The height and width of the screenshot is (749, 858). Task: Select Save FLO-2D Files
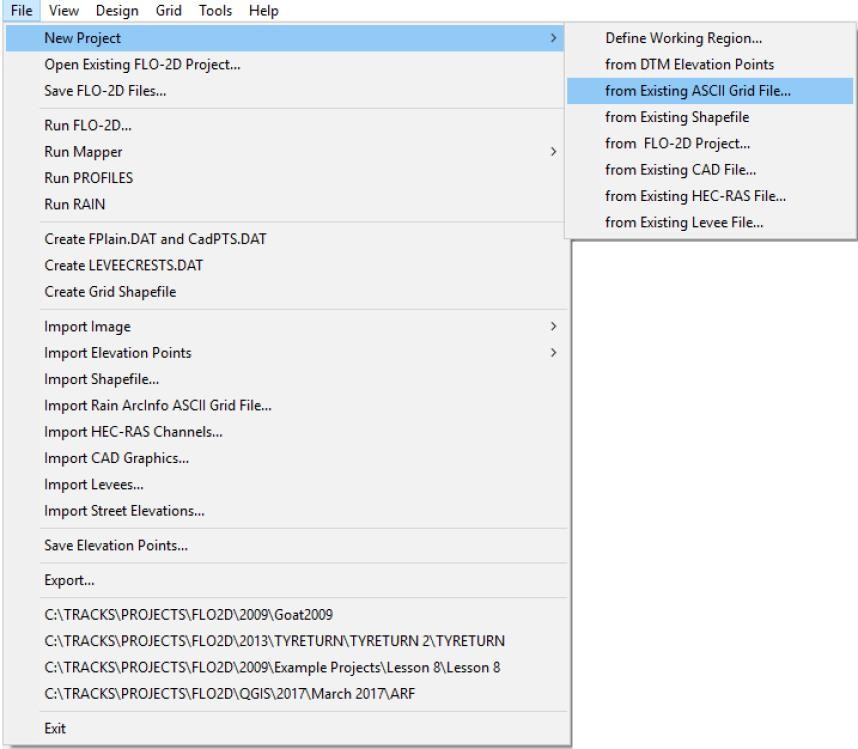pos(105,91)
